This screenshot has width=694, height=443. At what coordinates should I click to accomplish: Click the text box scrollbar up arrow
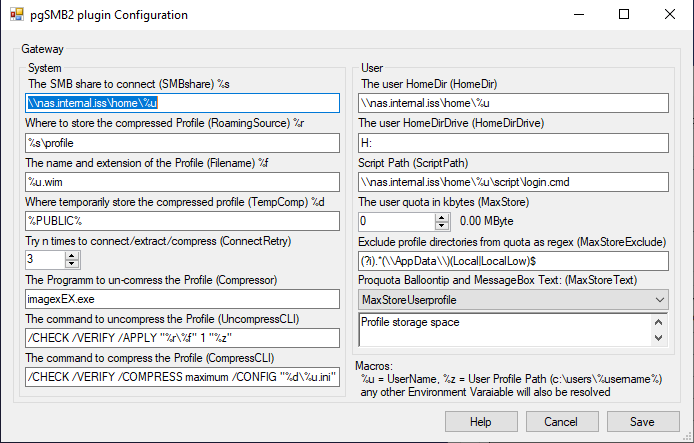tap(659, 322)
